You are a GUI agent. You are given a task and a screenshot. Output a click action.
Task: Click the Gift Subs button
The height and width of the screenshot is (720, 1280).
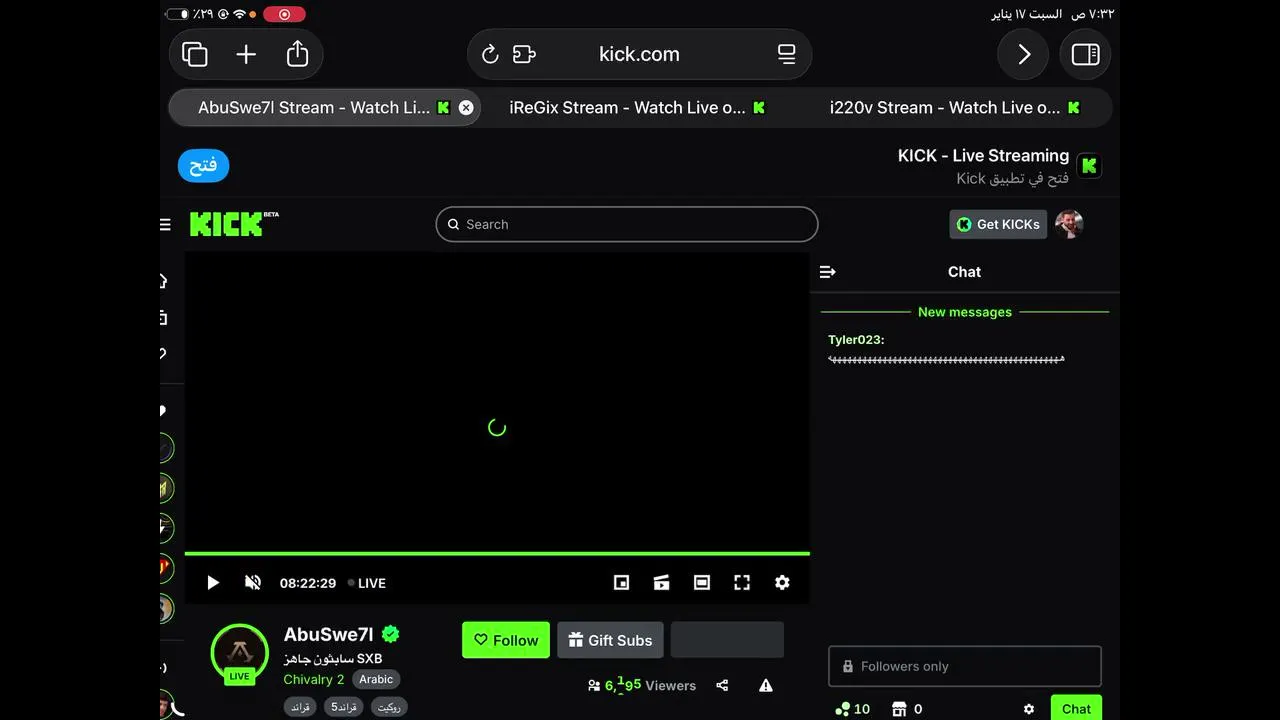pyautogui.click(x=610, y=640)
